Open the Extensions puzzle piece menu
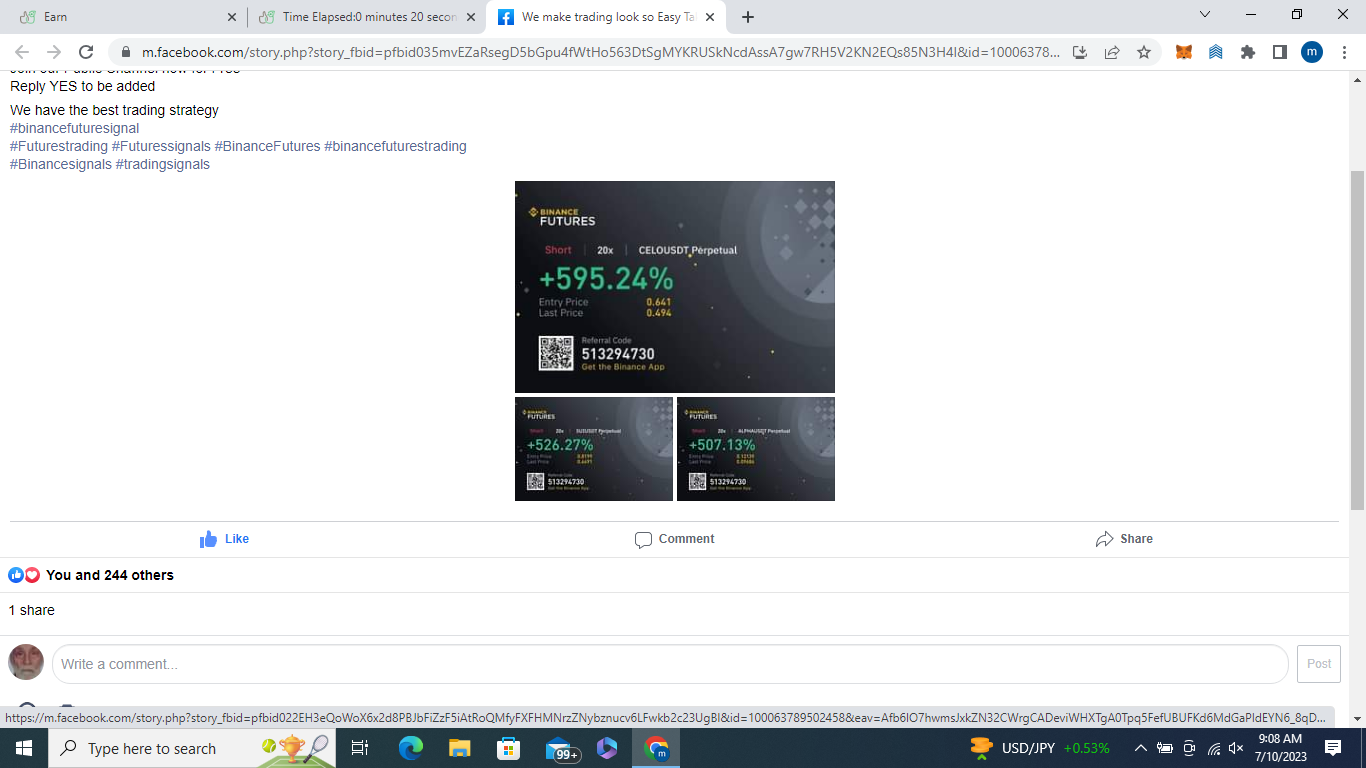This screenshot has width=1366, height=768. pyautogui.click(x=1248, y=52)
